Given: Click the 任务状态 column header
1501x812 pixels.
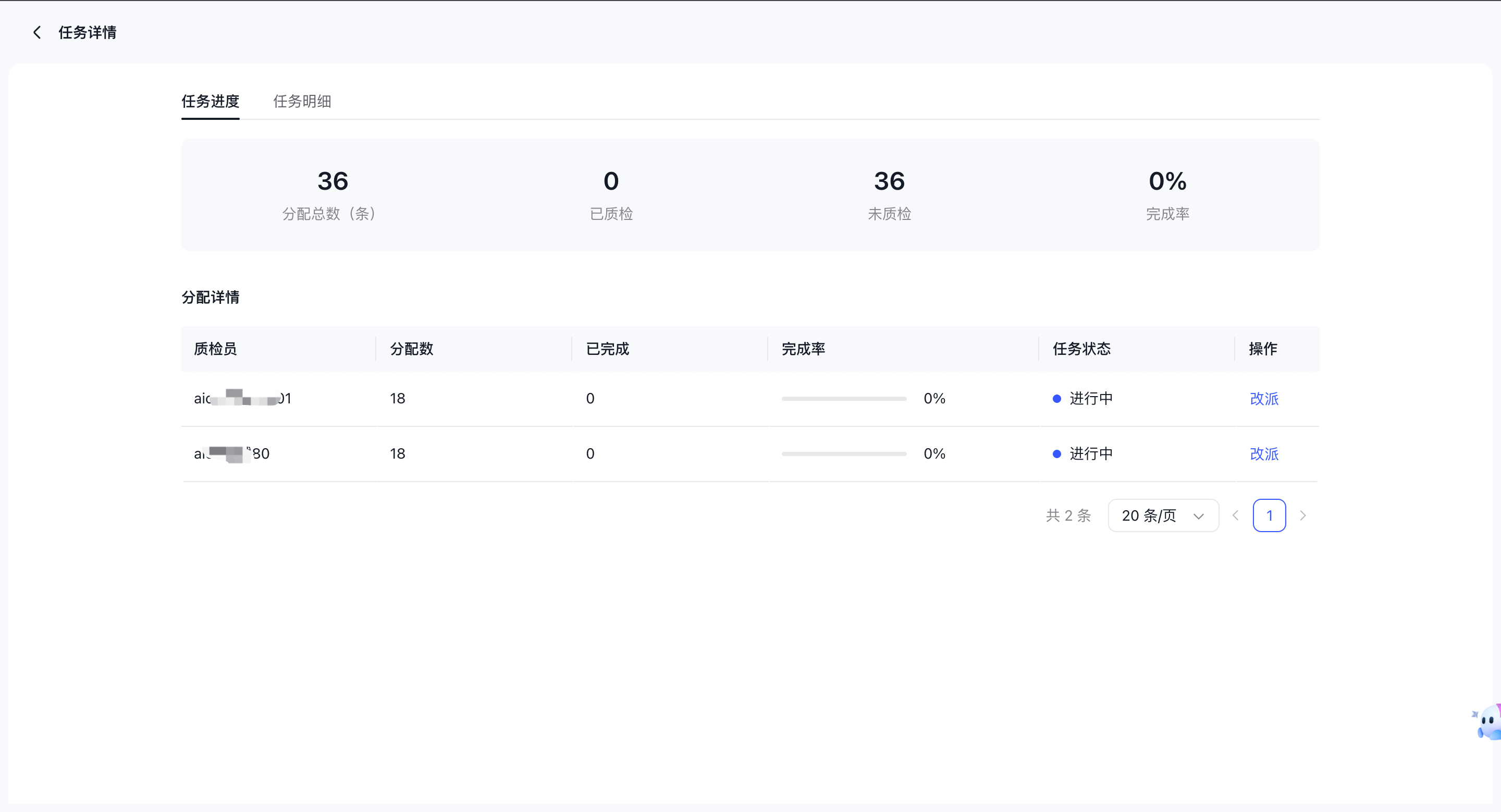Looking at the screenshot, I should [1081, 349].
